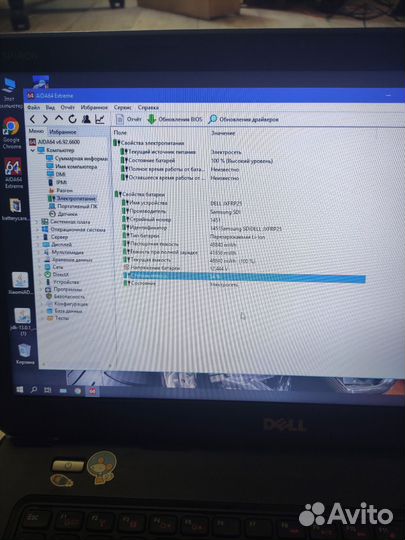
Task: Create a report with the Отчёт toolbar button
Action: point(128,119)
